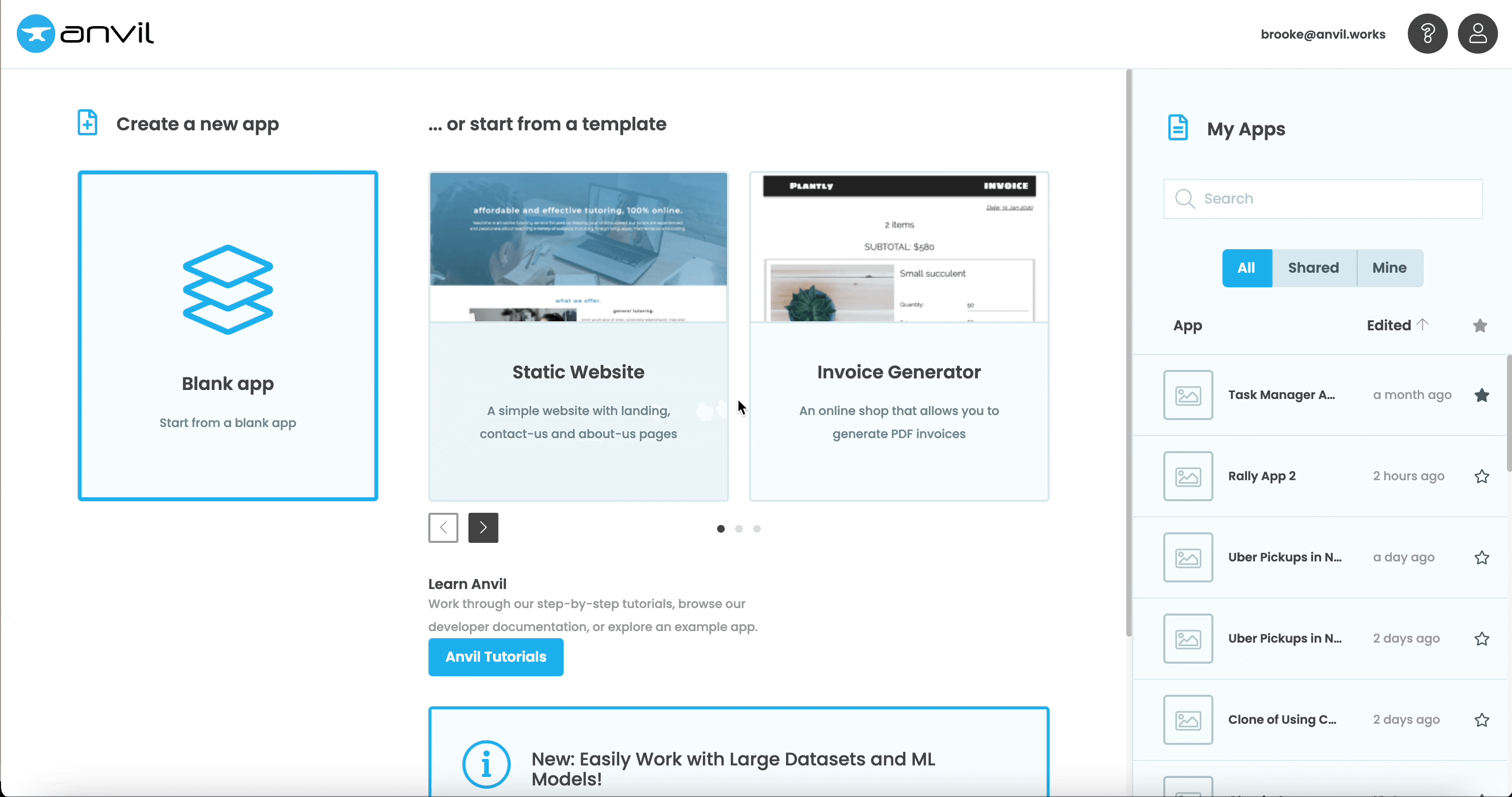
Task: Click the Create new app icon
Action: (x=89, y=123)
